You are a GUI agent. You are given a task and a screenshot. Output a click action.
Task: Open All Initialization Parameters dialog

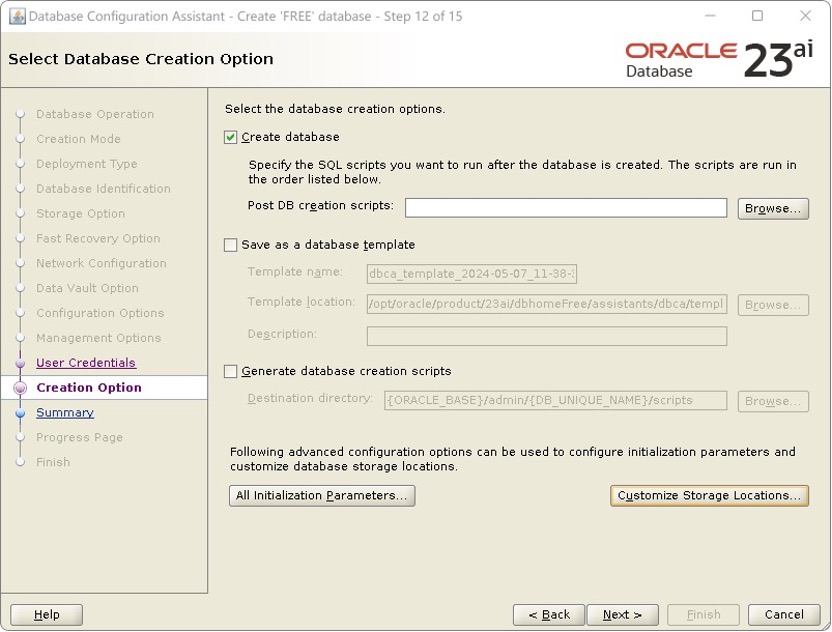tap(321, 495)
